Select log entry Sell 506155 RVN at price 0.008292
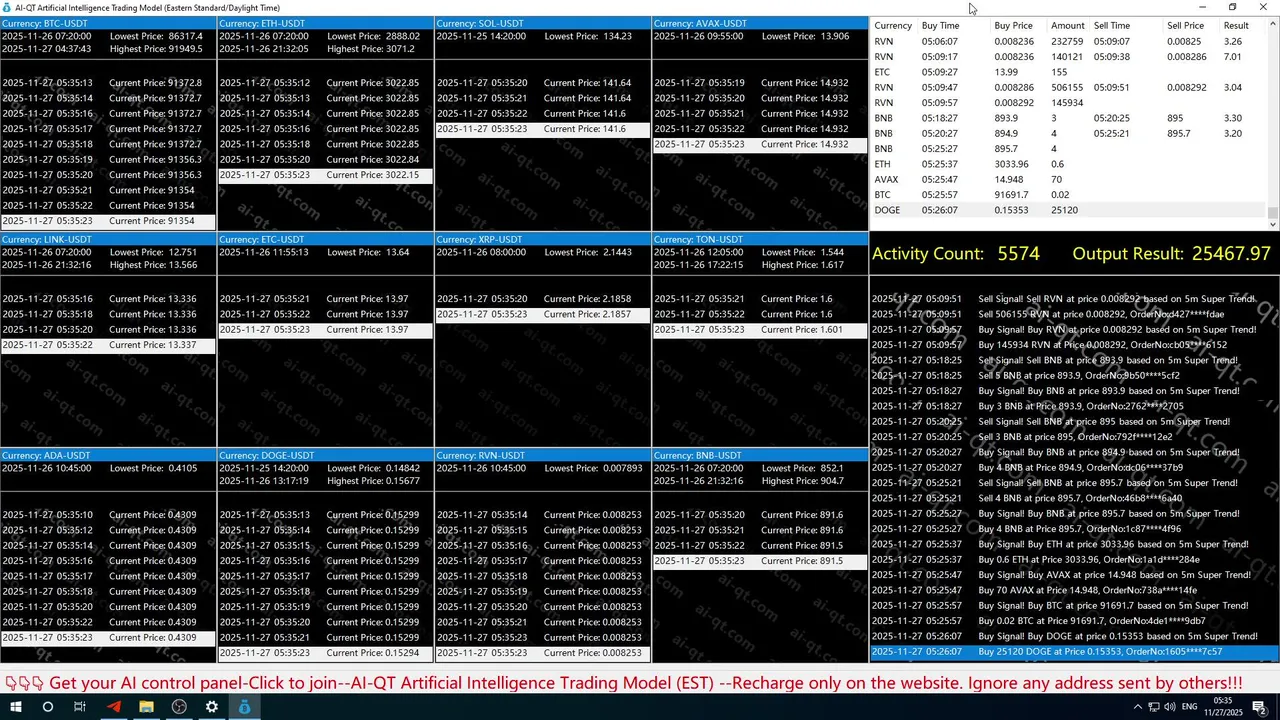 [1074, 314]
